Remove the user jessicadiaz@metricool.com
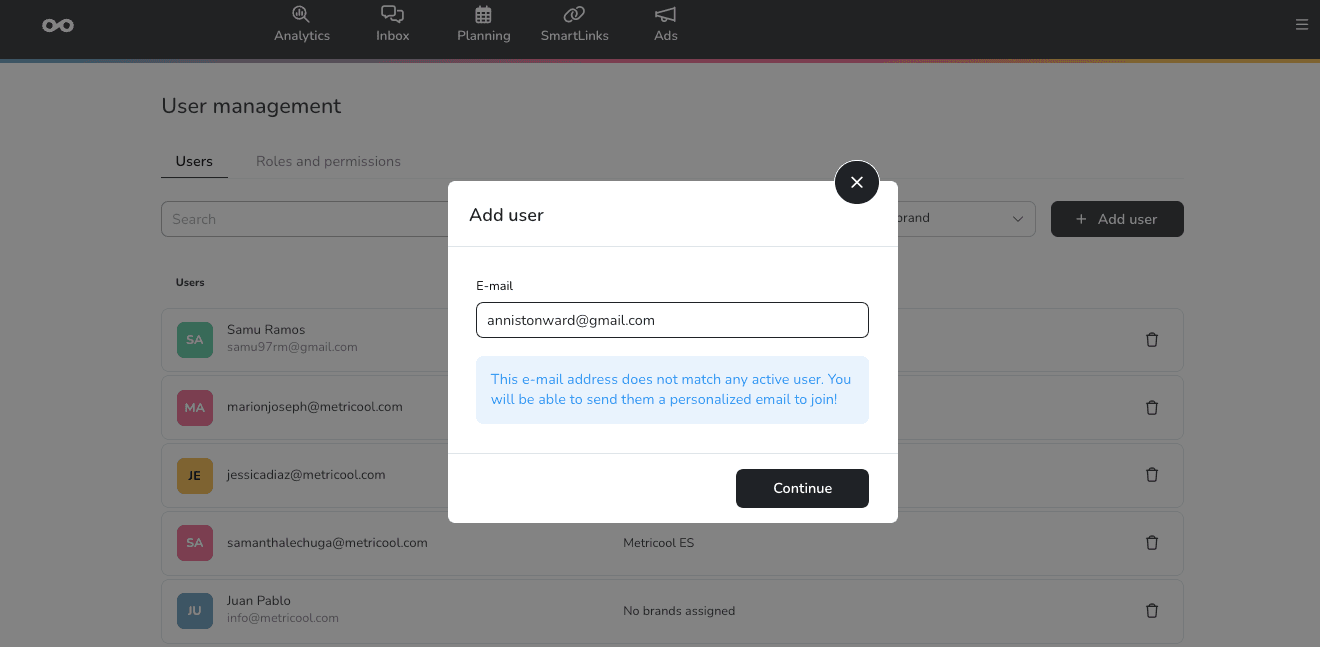Viewport: 1320px width, 647px height. click(x=1151, y=475)
